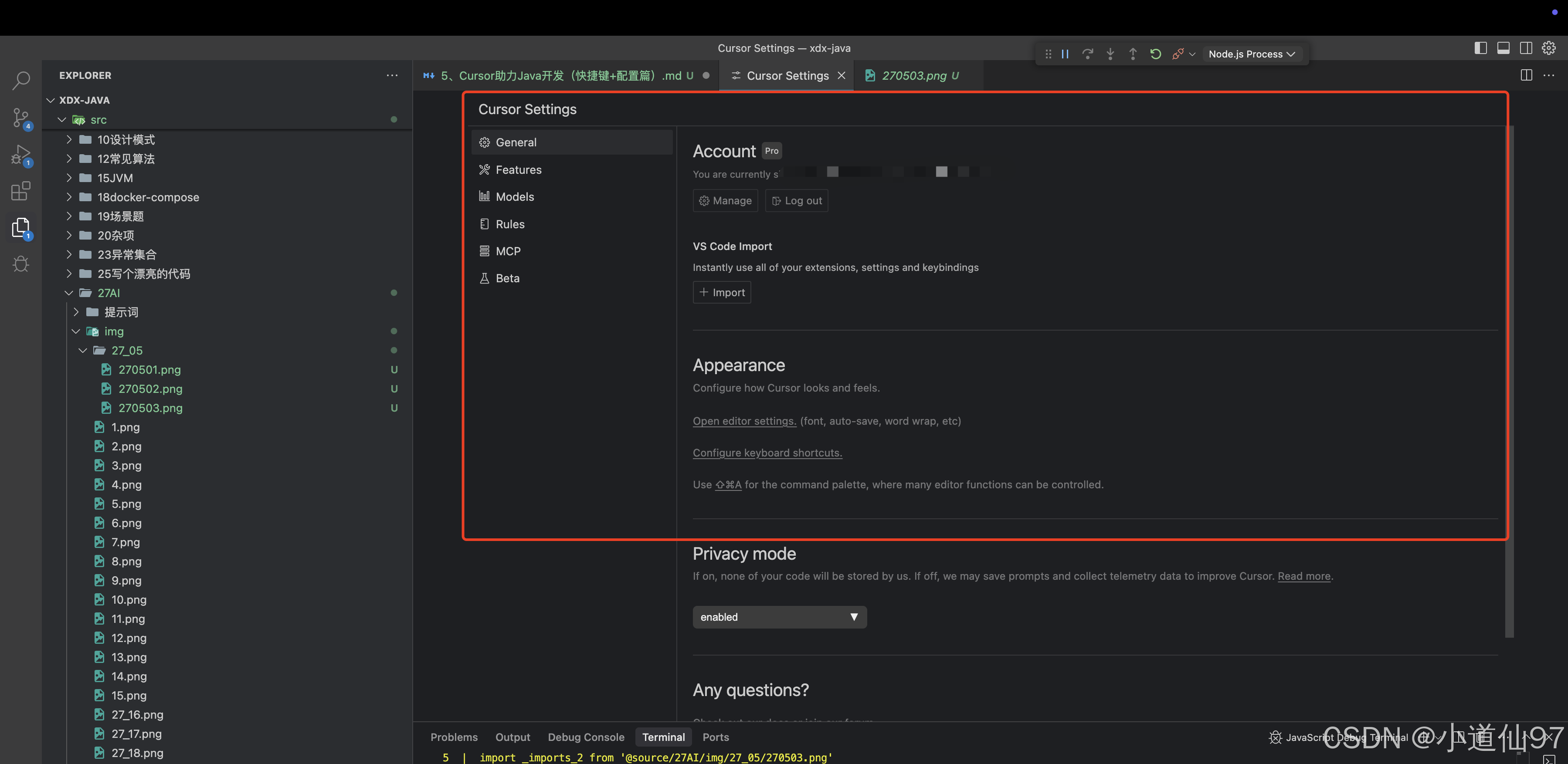The width and height of the screenshot is (1568, 764).
Task: Toggle the primary side bar layout icon
Action: [1480, 48]
